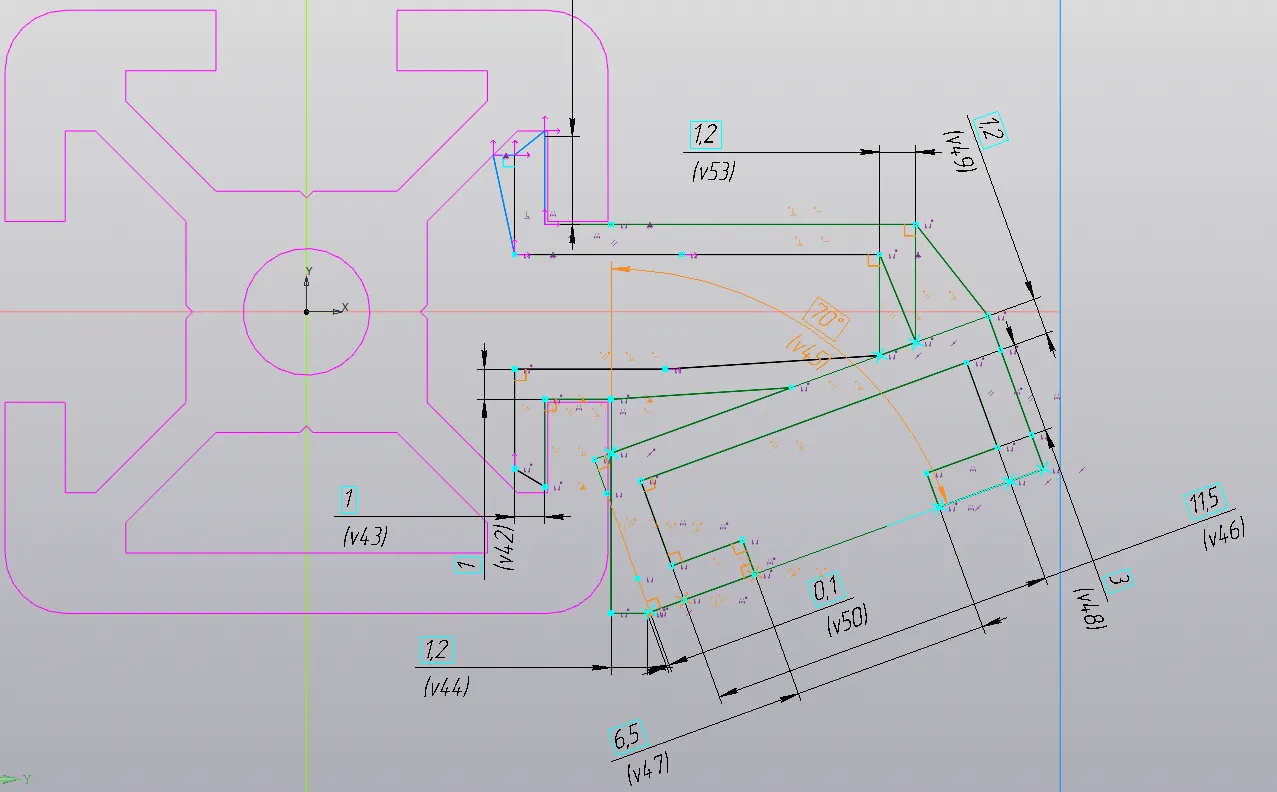The image size is (1277, 792).
Task: Select the 1,2 dimension value above (v53)
Action: pos(706,135)
